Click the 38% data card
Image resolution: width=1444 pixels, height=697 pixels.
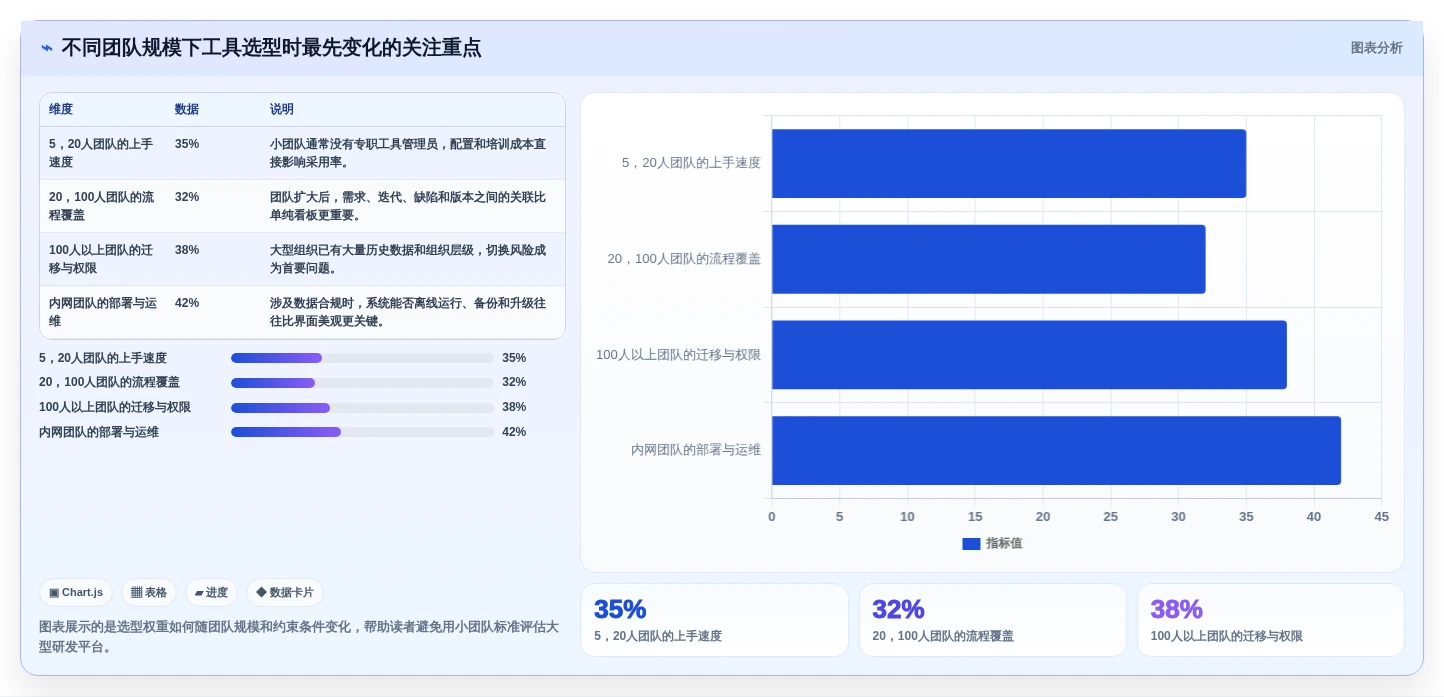[1270, 620]
